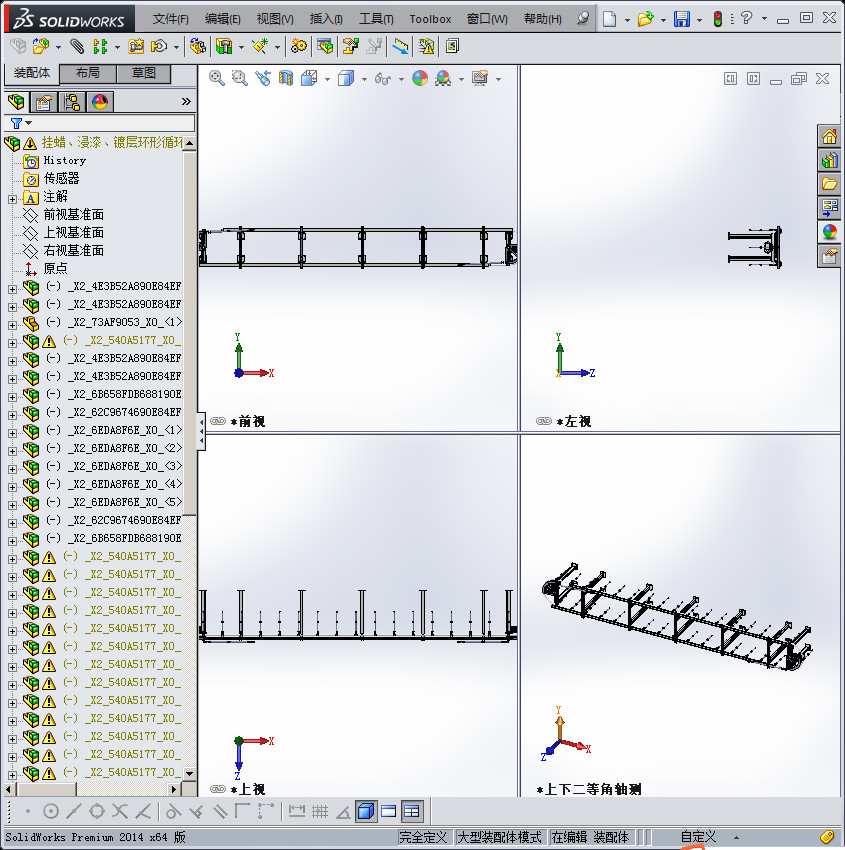Switch to the 布局 tab
The height and width of the screenshot is (850, 845).
click(88, 73)
